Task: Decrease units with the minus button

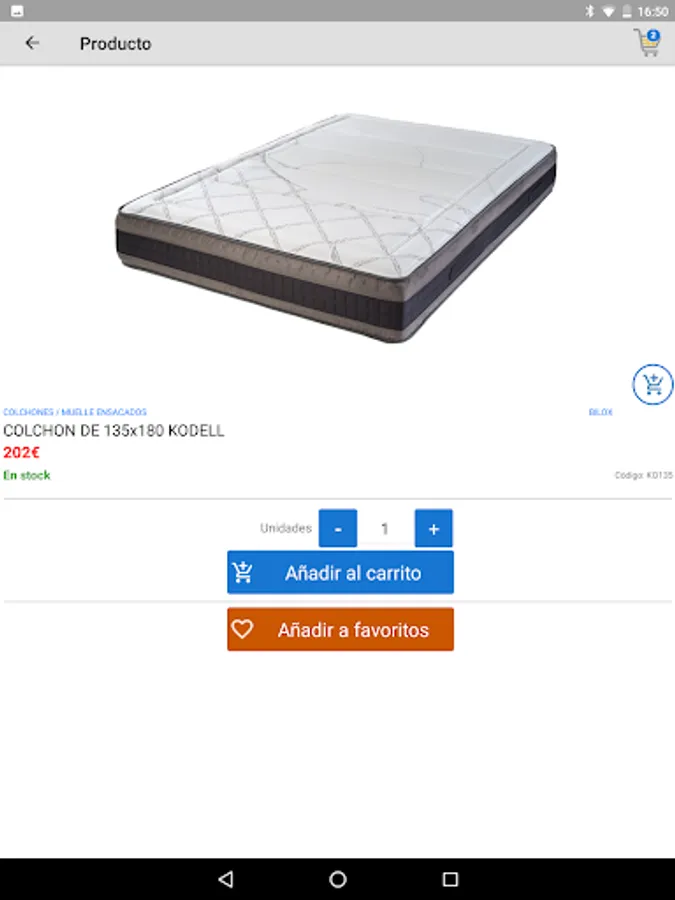Action: click(x=338, y=528)
